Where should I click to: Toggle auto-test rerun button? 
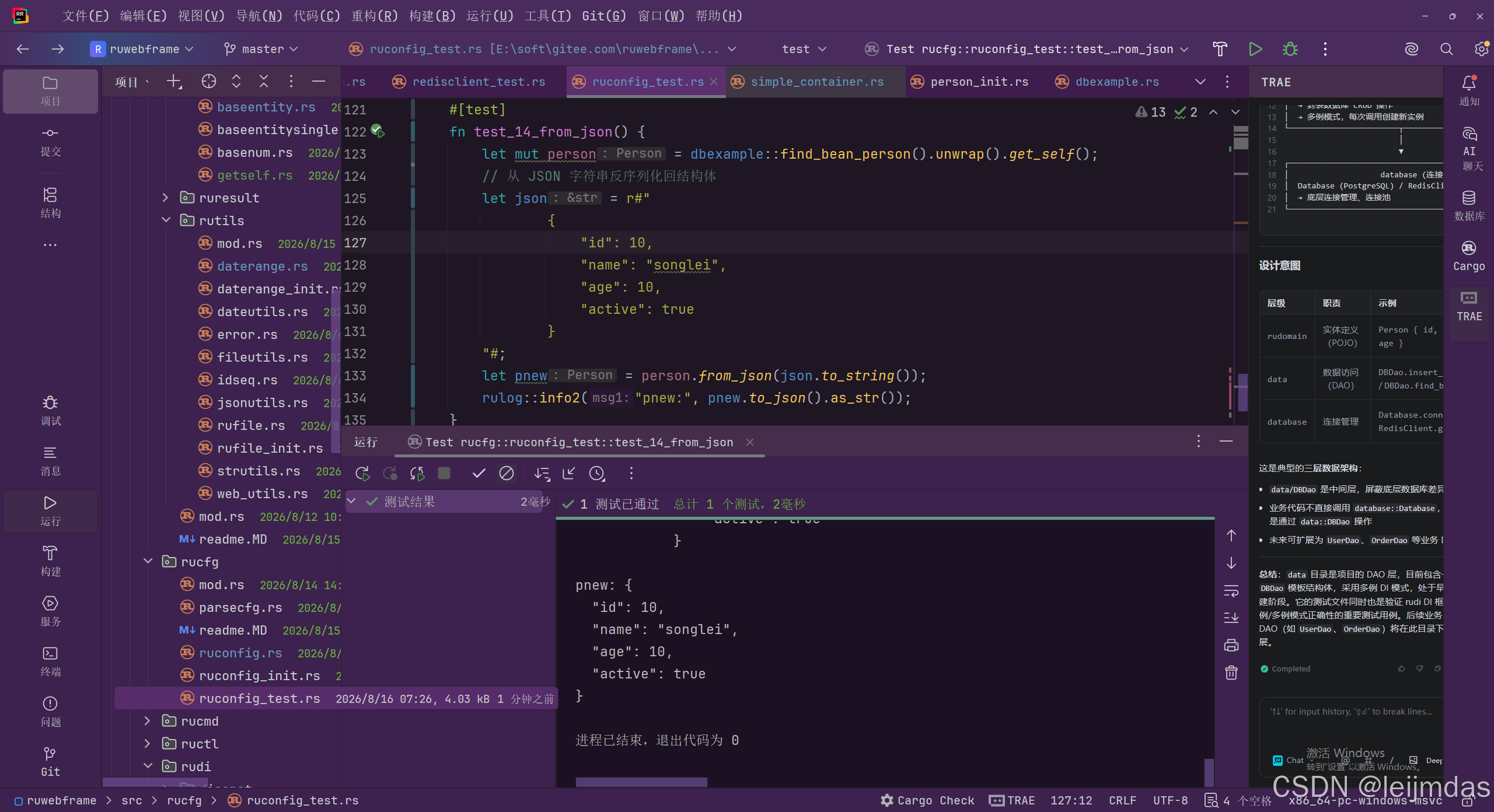[417, 473]
